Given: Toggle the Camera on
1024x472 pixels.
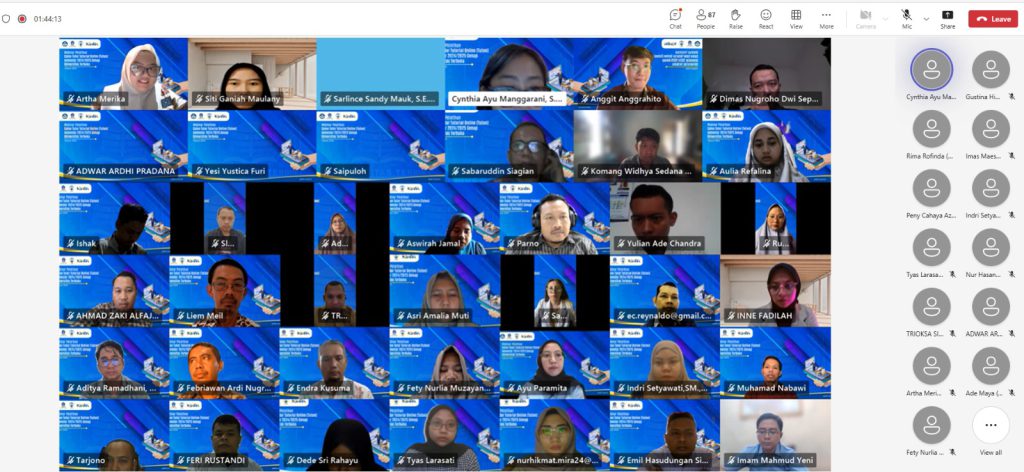Looking at the screenshot, I should pyautogui.click(x=865, y=18).
